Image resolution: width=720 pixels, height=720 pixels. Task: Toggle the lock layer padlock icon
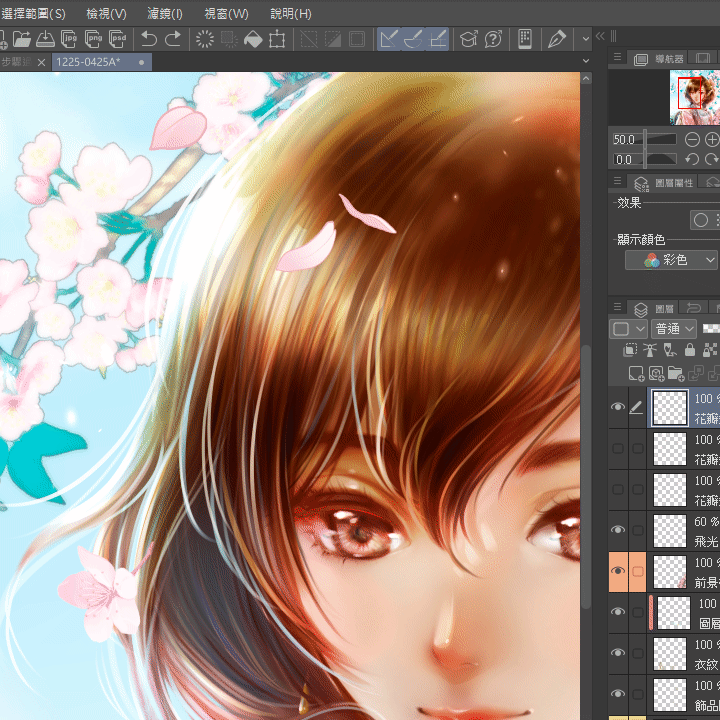(690, 350)
